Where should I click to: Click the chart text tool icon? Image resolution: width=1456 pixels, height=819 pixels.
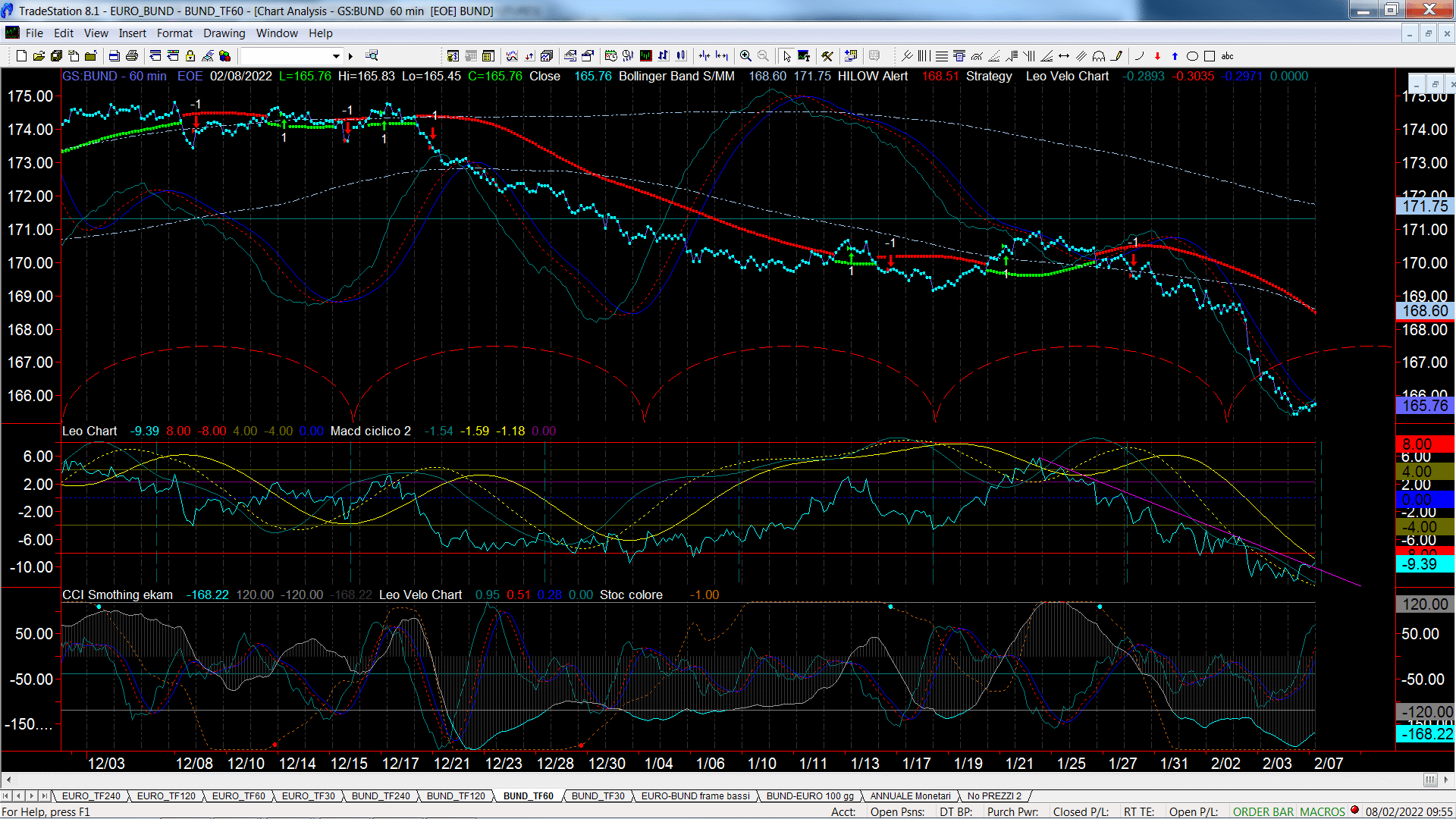805,56
